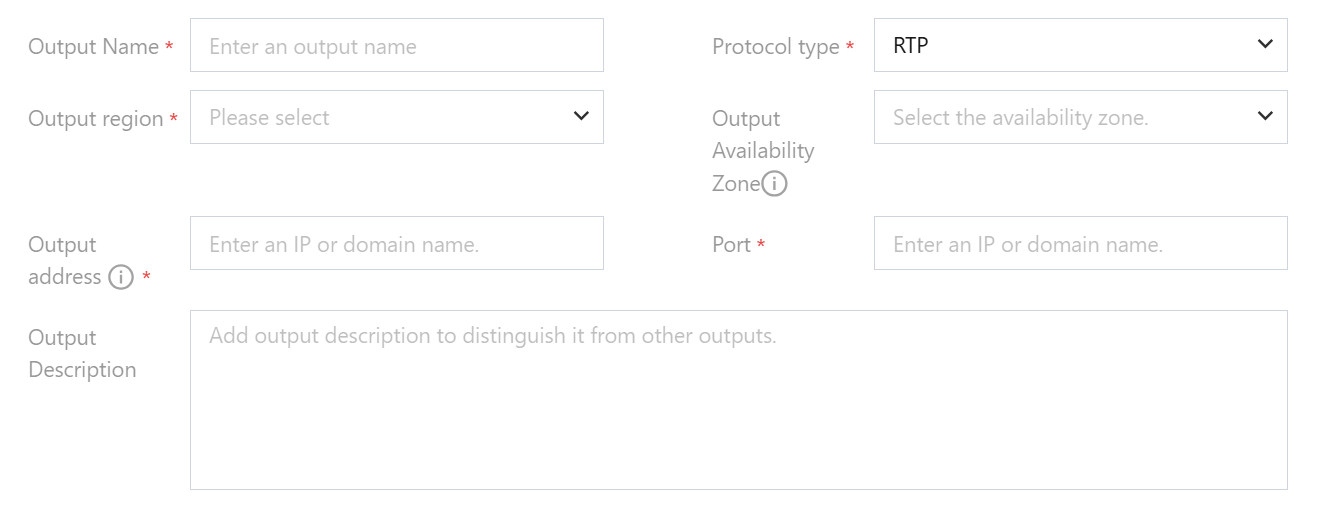
Task: Click the Output address label text
Action: click(63, 260)
